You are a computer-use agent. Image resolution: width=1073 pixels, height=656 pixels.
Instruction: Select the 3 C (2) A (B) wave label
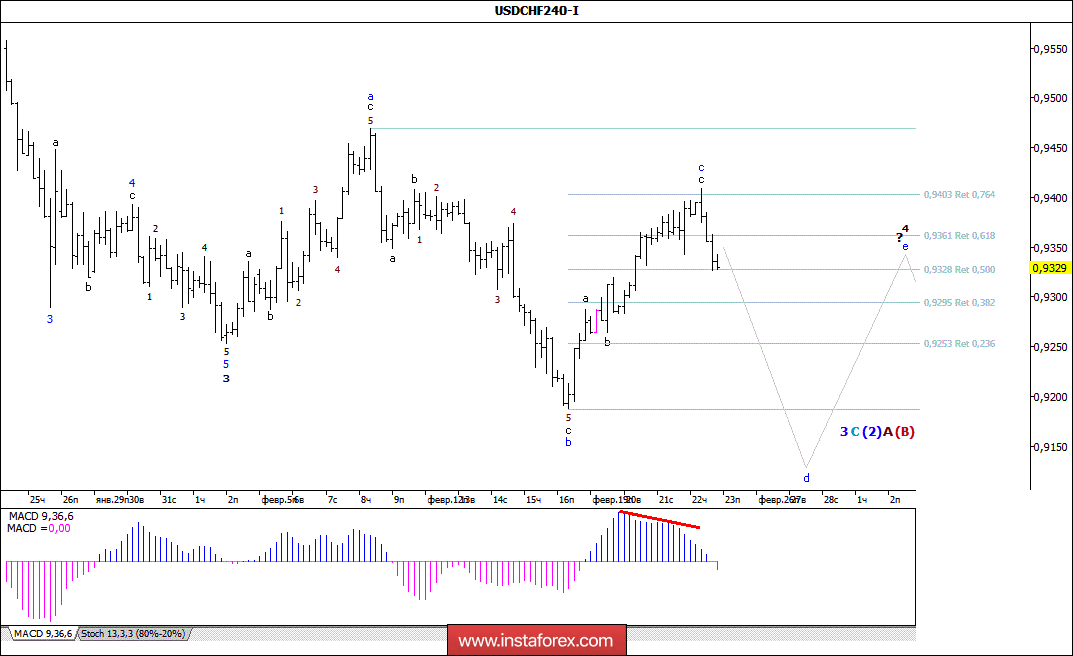coord(877,432)
